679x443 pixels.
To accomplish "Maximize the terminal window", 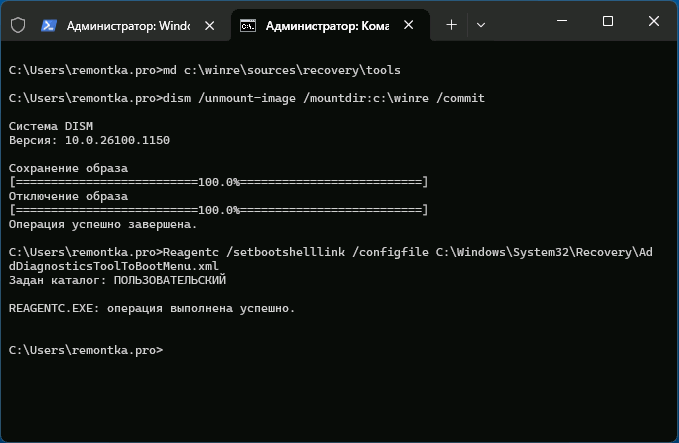I will pos(608,22).
